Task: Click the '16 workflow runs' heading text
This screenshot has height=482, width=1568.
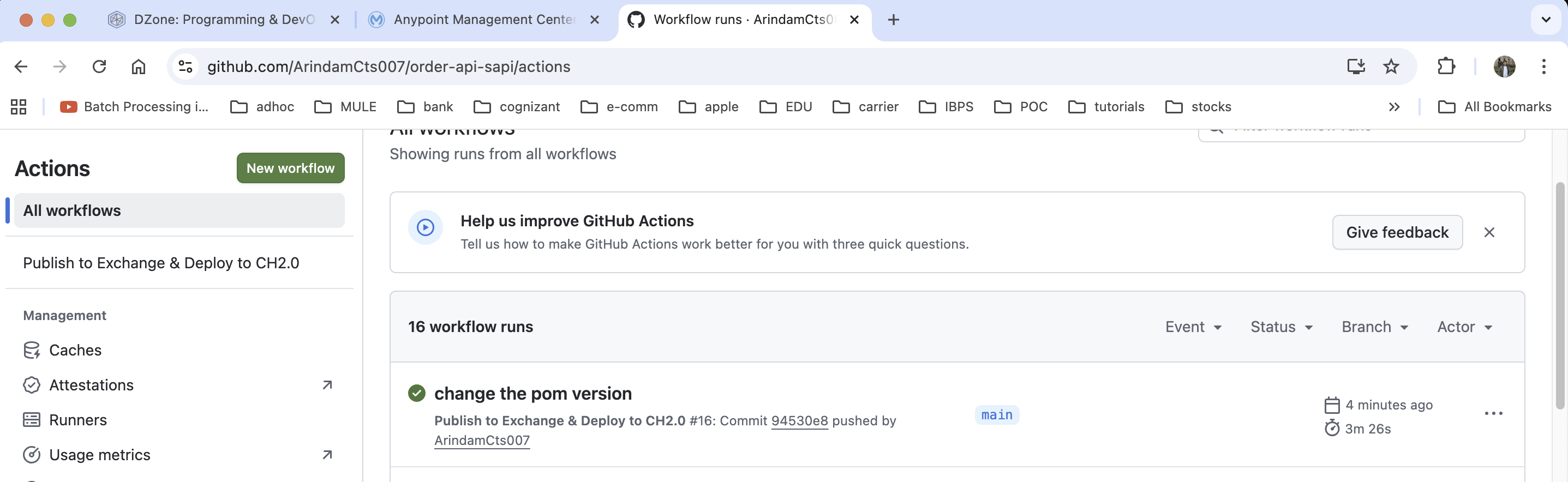Action: click(x=470, y=327)
